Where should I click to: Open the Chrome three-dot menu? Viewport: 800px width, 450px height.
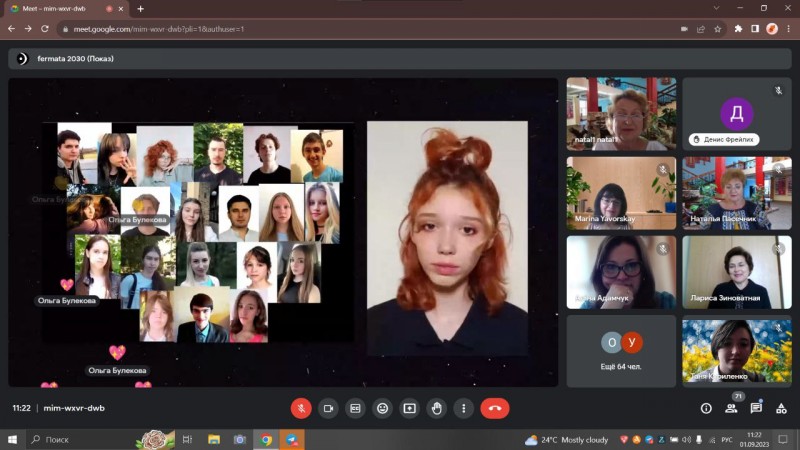point(786,29)
